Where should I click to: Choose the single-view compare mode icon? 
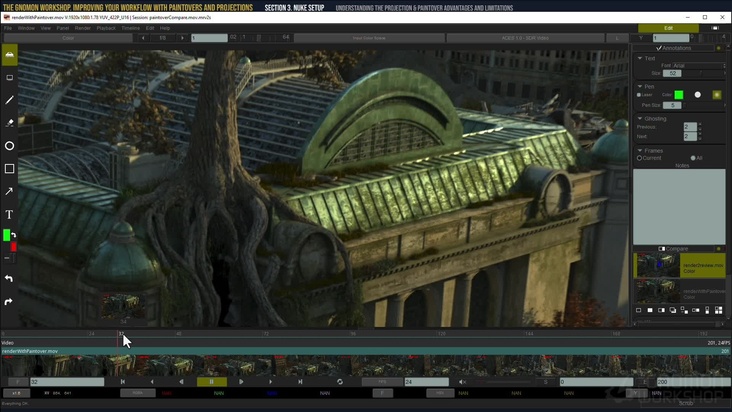coord(639,310)
